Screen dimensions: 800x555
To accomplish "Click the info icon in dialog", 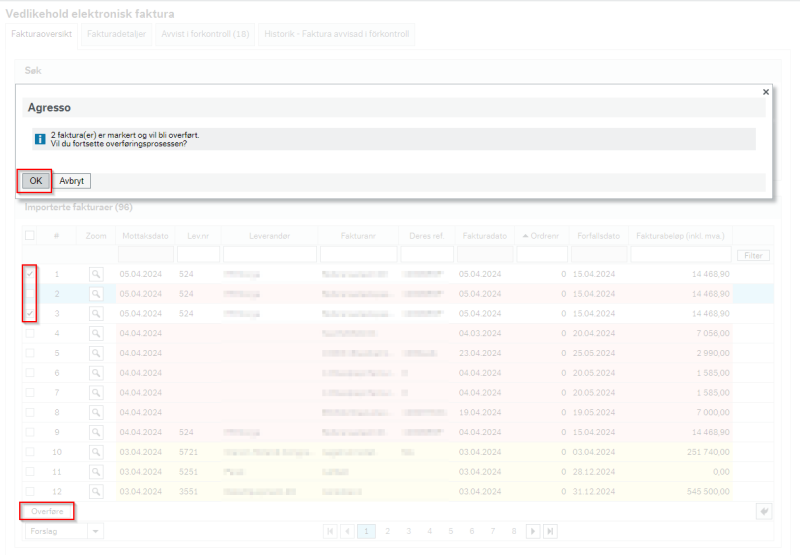I will coord(40,139).
